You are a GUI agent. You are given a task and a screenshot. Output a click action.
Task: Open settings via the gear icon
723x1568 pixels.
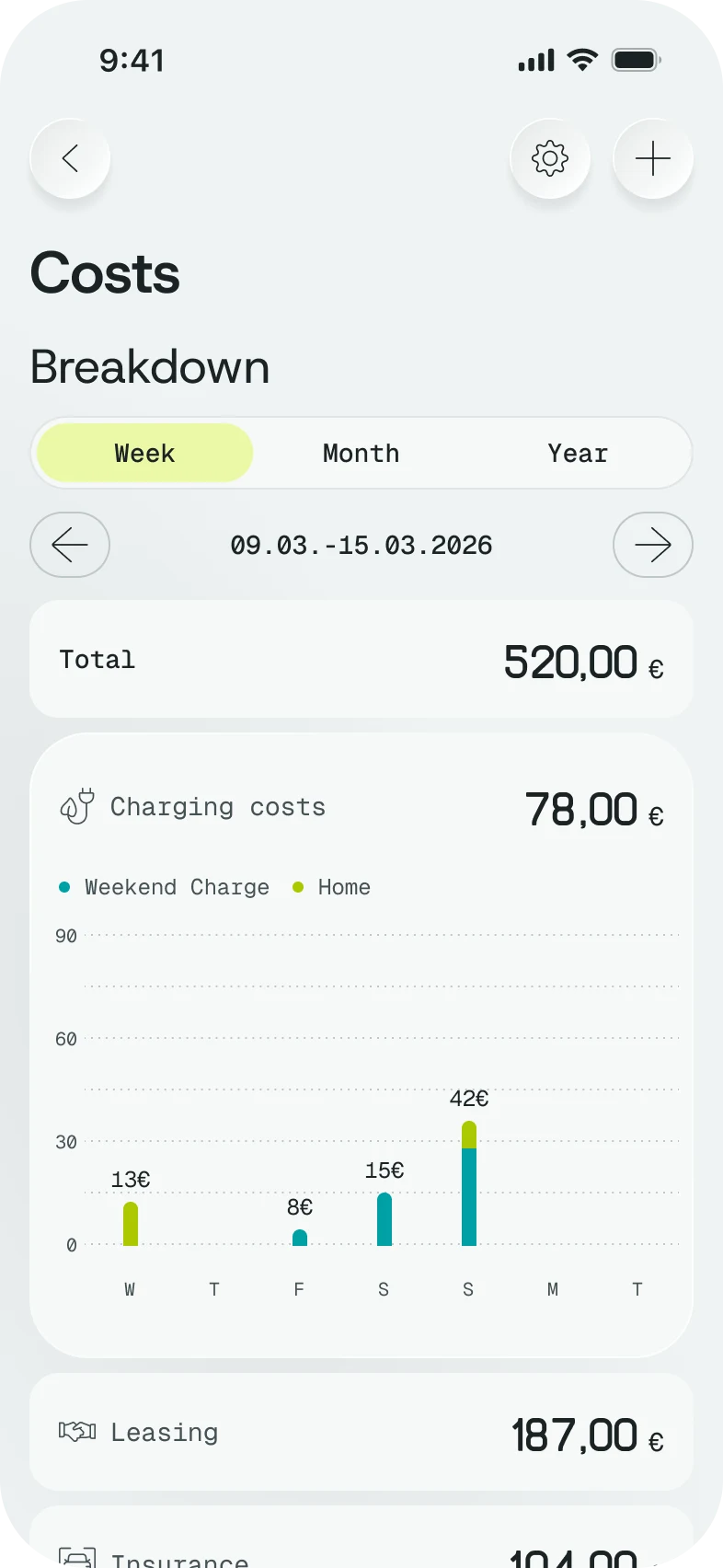[550, 158]
